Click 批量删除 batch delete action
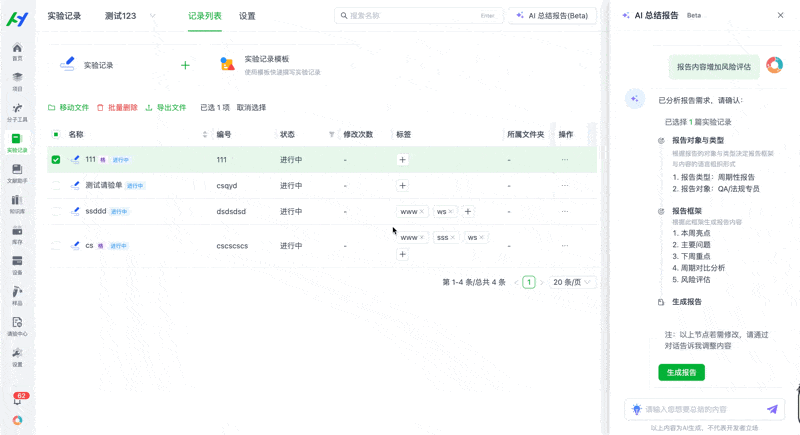This screenshot has height=435, width=800. point(117,108)
